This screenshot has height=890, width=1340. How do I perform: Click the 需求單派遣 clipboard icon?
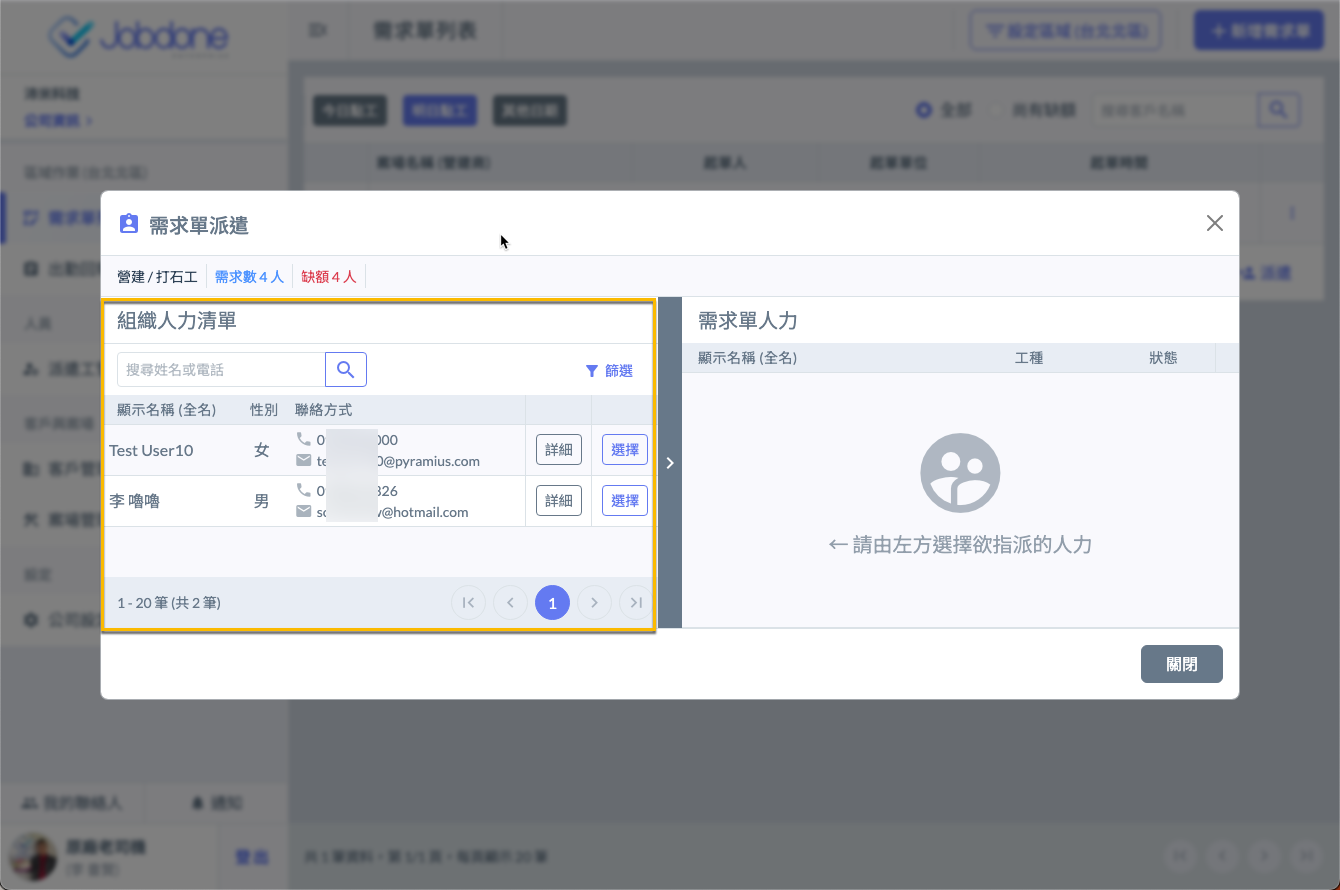tap(128, 224)
